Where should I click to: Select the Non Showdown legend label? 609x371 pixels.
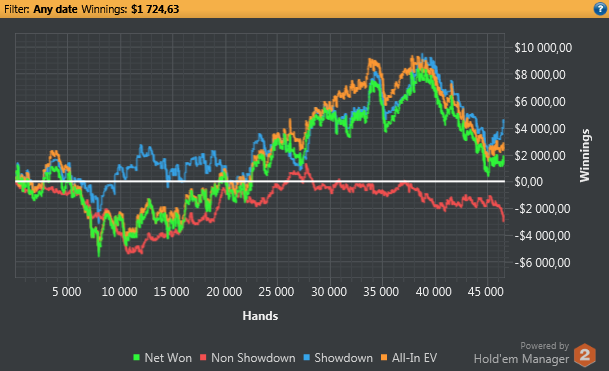tap(253, 358)
